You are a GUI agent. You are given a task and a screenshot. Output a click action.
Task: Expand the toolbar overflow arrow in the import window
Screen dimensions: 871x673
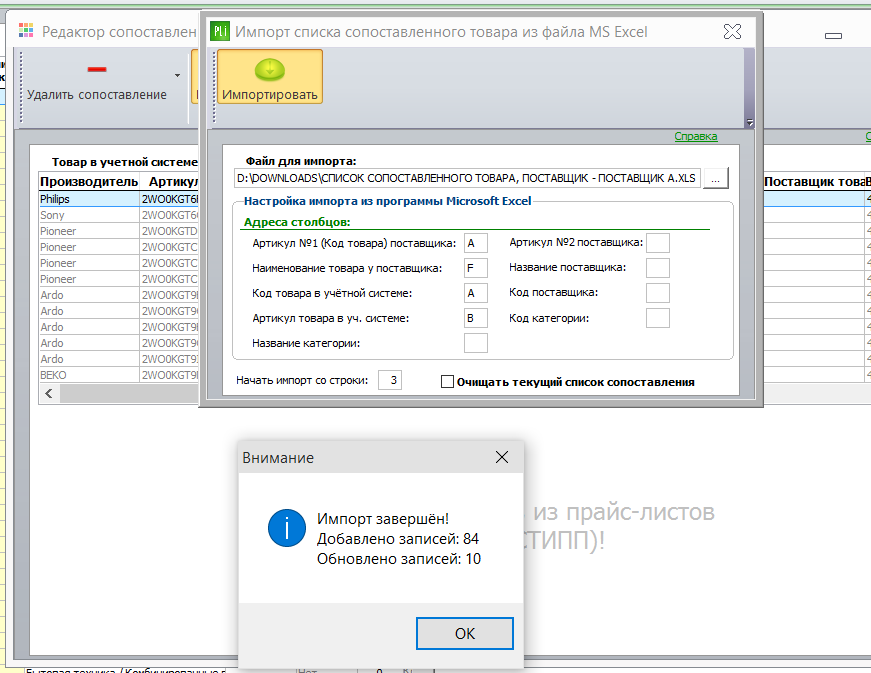pos(750,123)
